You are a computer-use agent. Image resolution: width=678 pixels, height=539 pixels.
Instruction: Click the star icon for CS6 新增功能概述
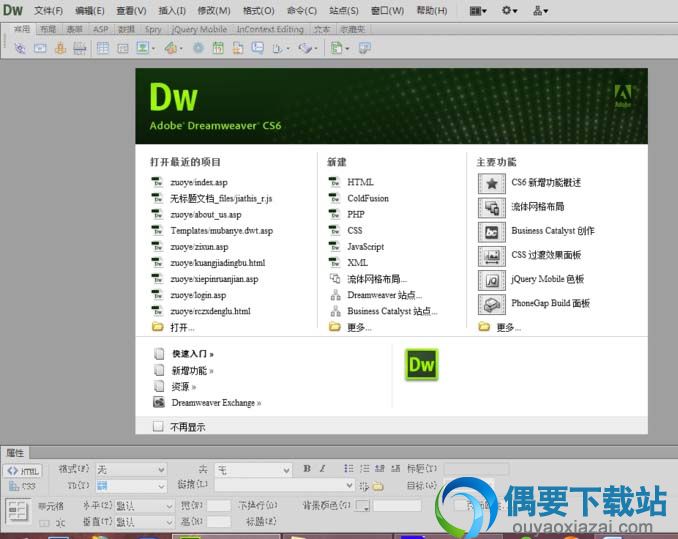point(492,184)
